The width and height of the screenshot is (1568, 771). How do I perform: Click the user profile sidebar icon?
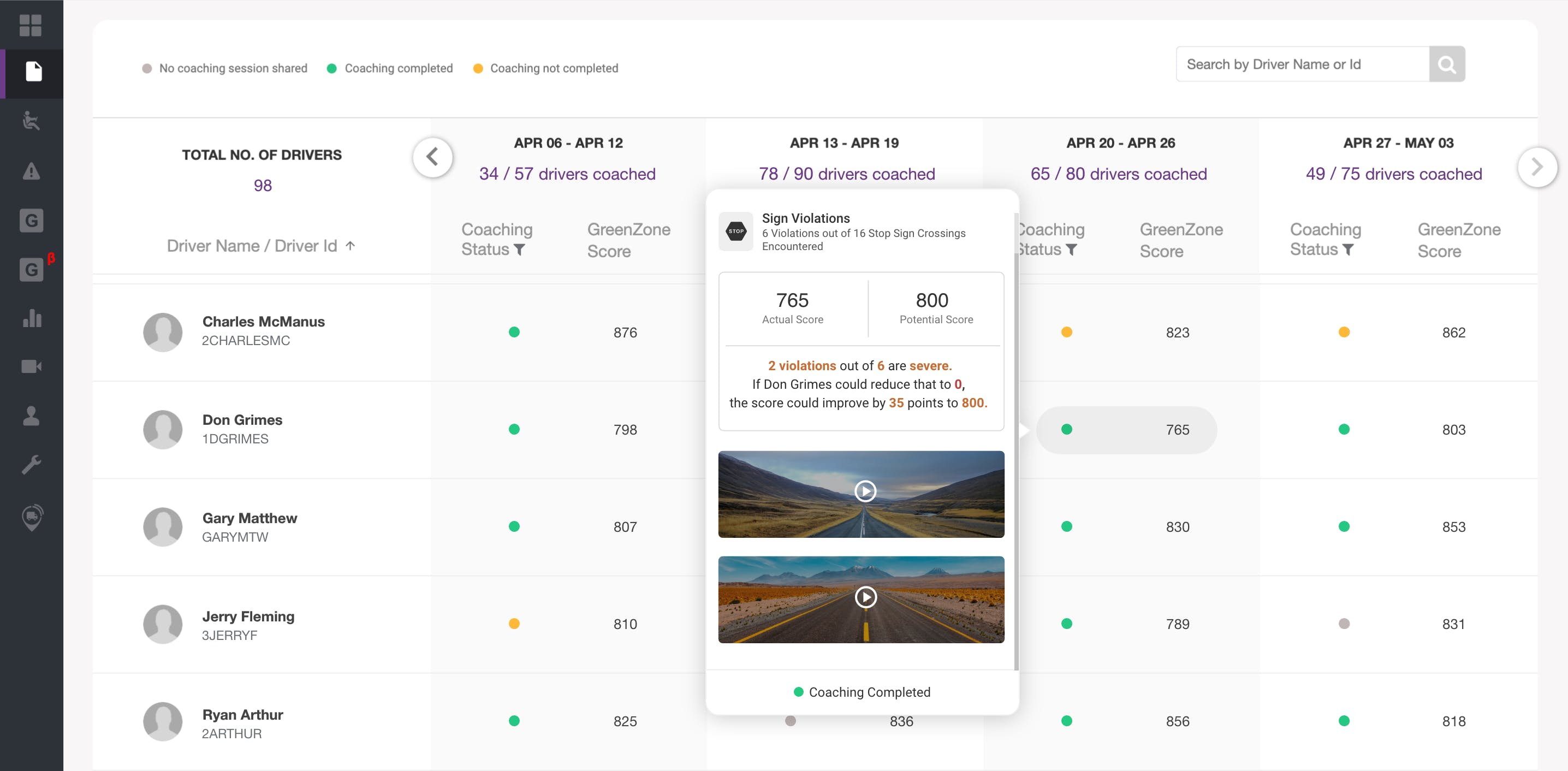coord(31,416)
